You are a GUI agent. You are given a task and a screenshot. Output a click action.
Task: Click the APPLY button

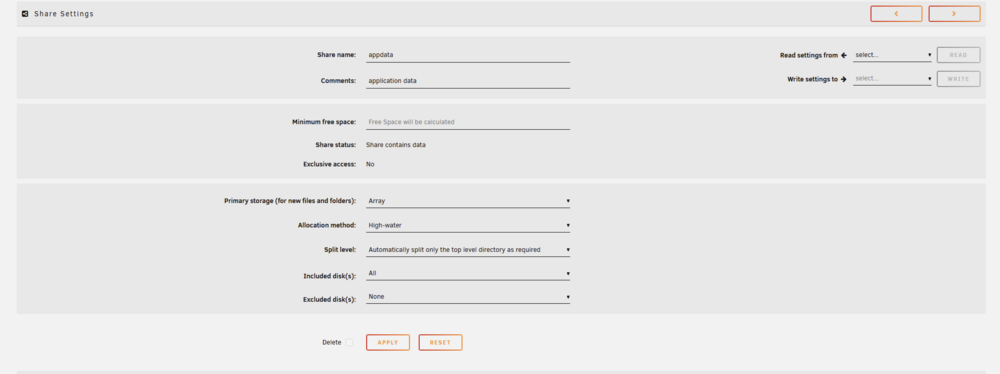click(x=388, y=343)
